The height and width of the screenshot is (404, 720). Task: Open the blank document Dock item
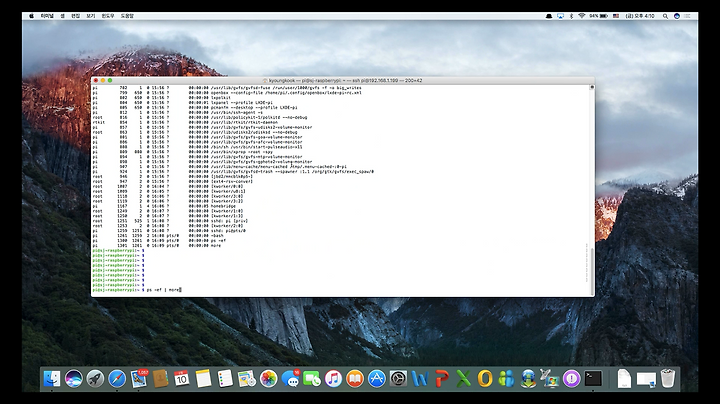pyautogui.click(x=624, y=379)
